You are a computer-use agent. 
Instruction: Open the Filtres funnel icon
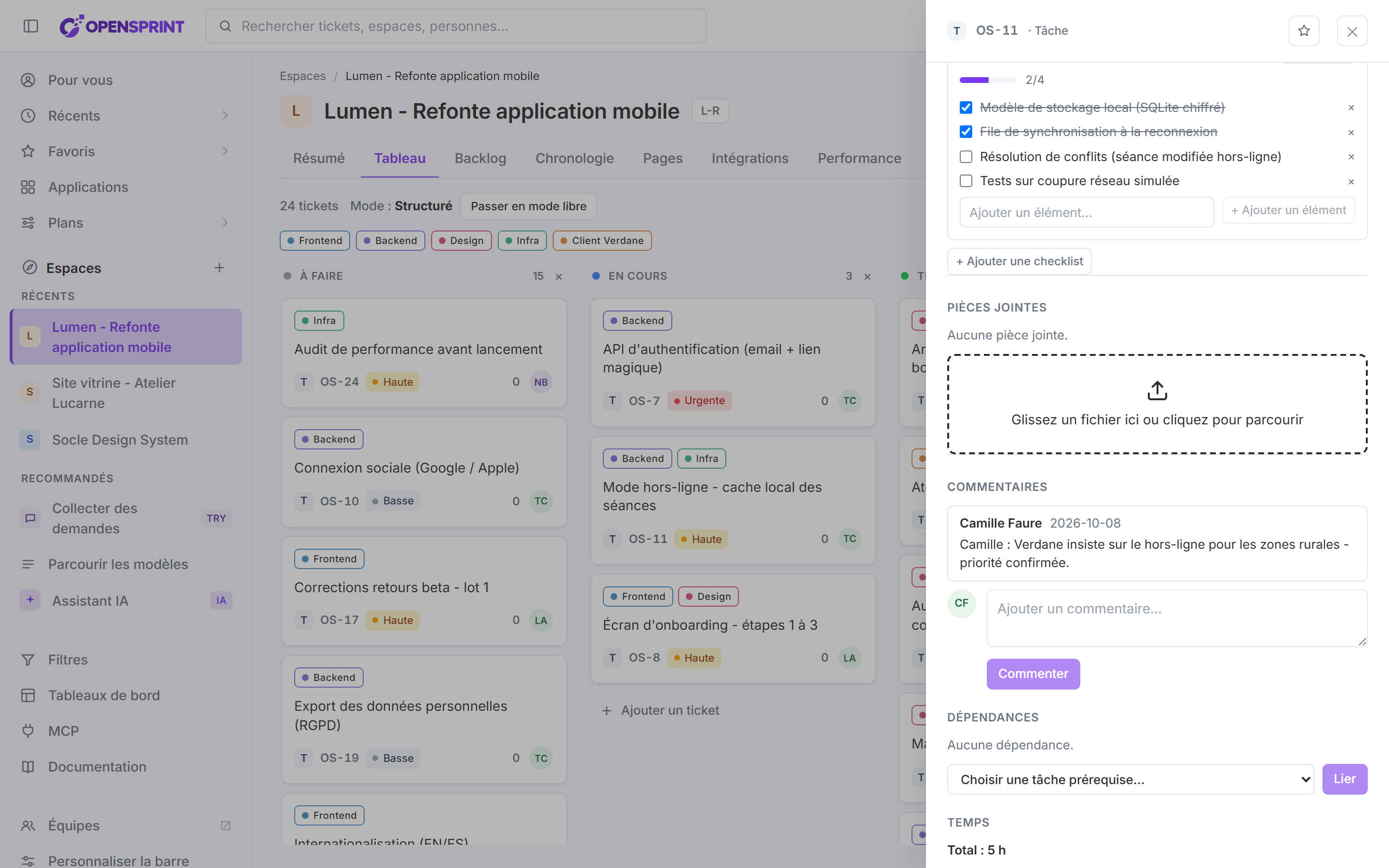28,660
